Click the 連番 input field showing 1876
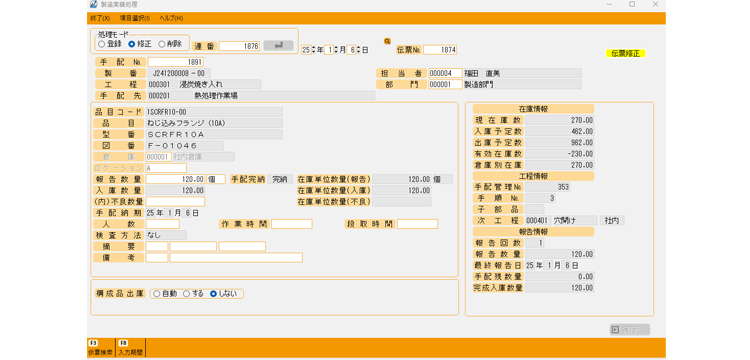 pos(239,46)
